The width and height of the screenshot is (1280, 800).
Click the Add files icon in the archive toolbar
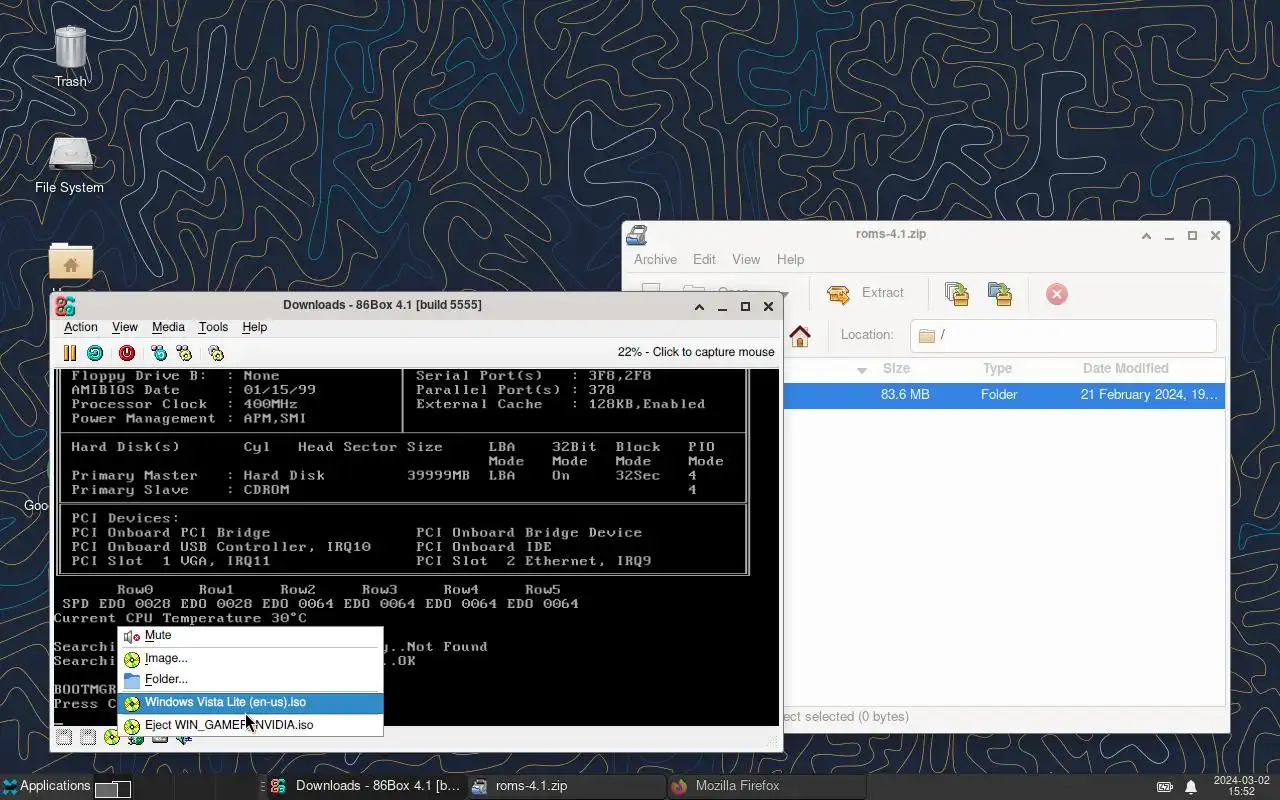957,294
